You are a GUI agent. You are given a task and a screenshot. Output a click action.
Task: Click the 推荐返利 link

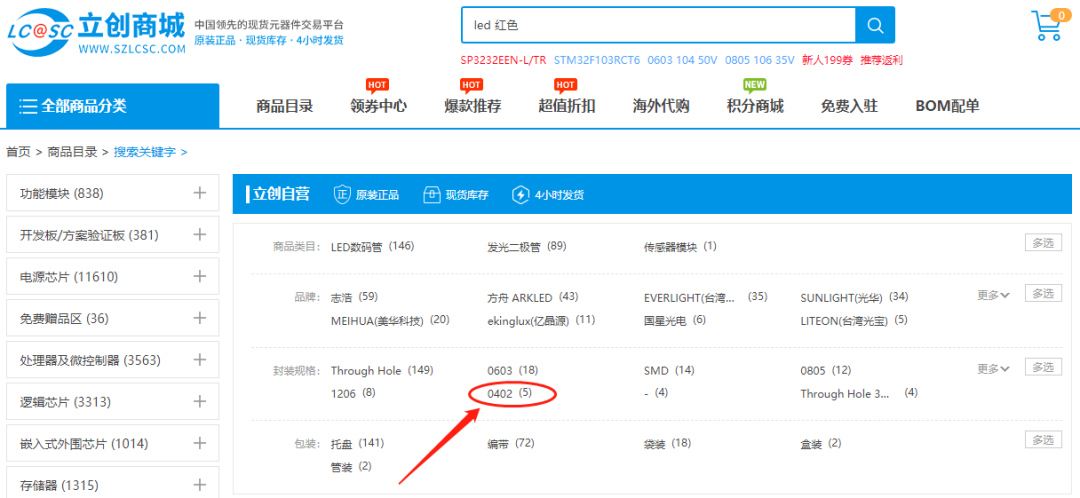coord(881,60)
